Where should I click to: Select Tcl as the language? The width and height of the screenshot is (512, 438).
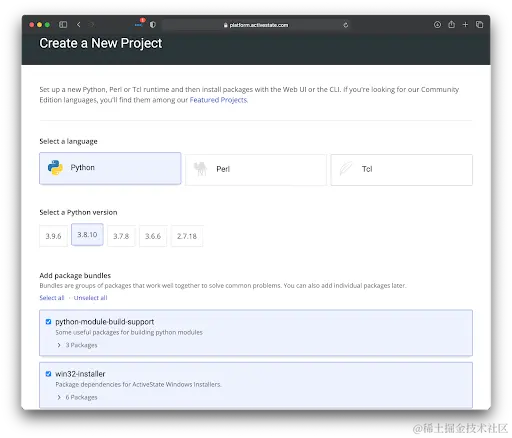pos(401,170)
